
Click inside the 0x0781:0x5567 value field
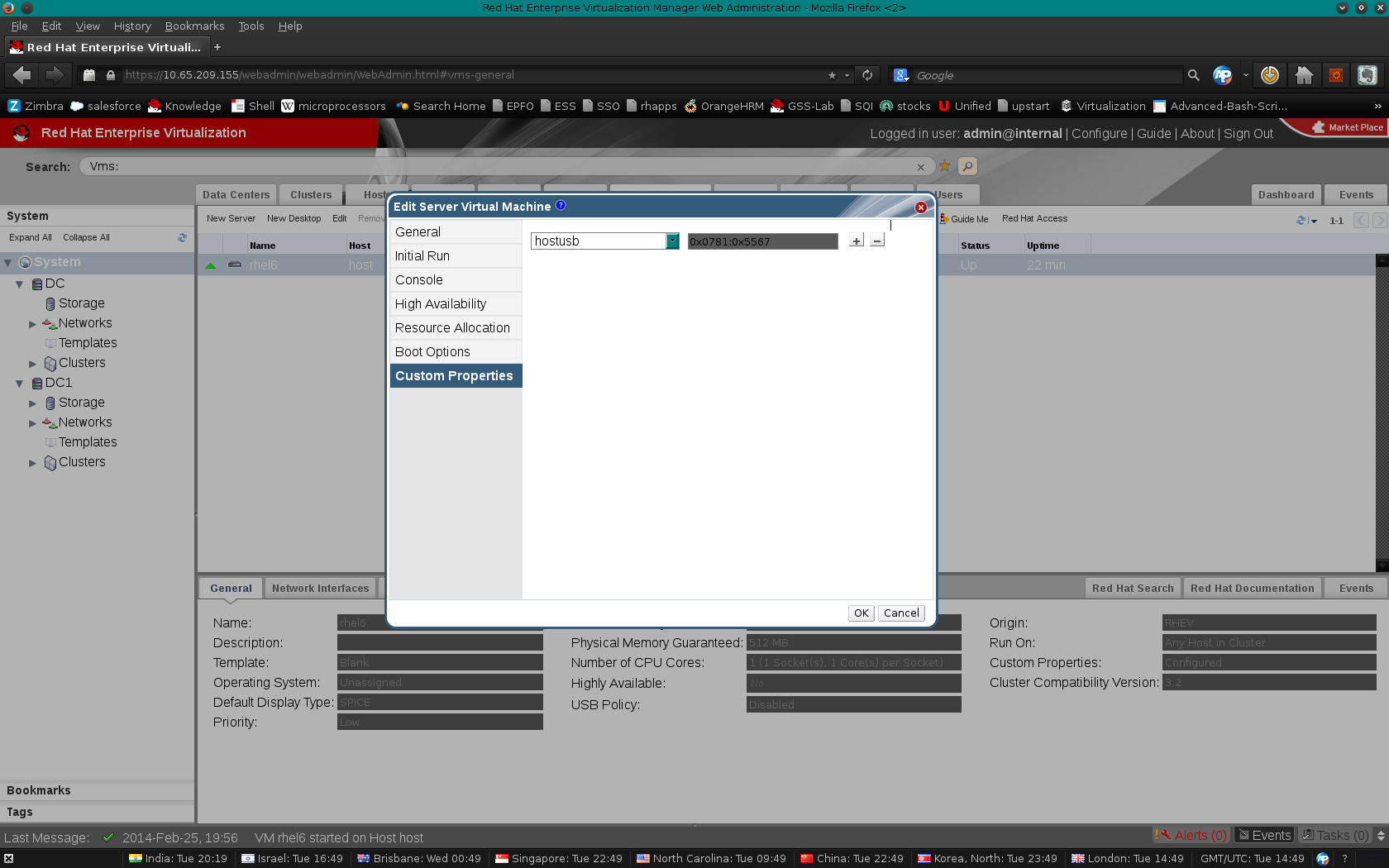tap(761, 241)
